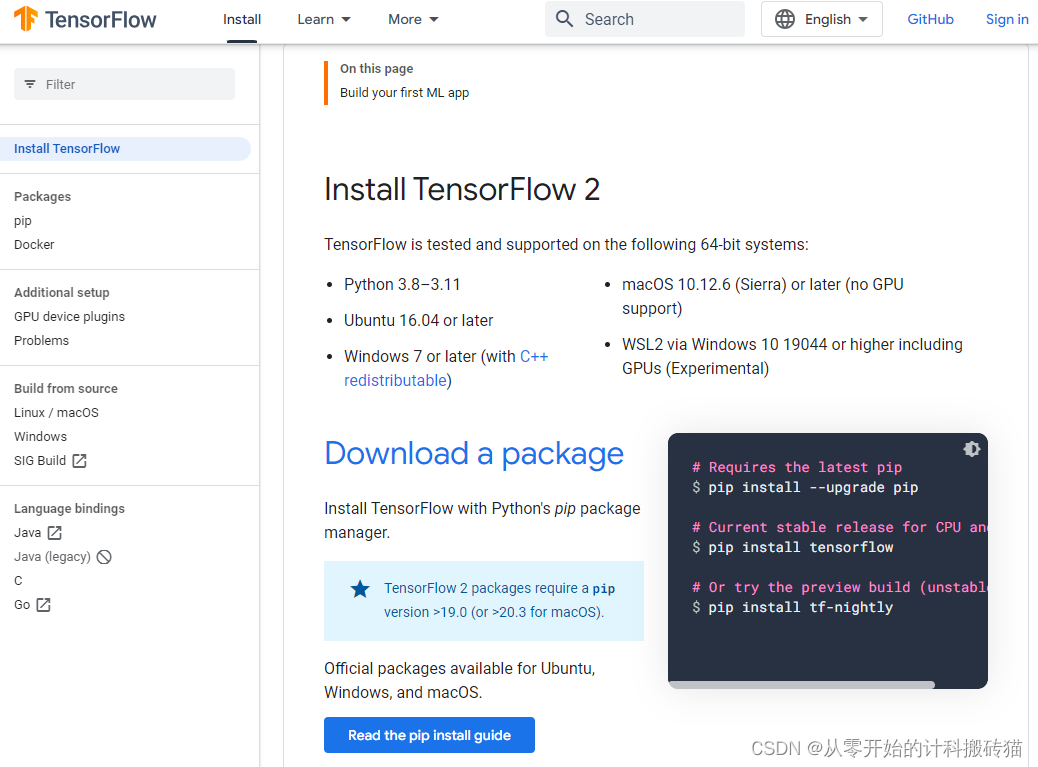This screenshot has width=1038, height=767.
Task: Open the More dropdown menu
Action: [413, 19]
